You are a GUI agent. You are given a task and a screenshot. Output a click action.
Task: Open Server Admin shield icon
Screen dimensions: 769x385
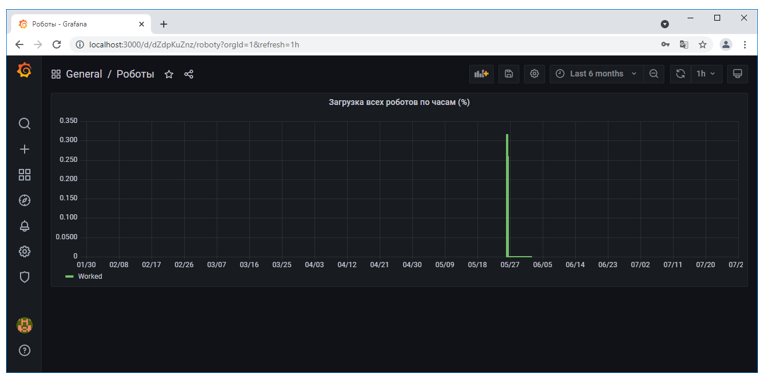coord(25,277)
